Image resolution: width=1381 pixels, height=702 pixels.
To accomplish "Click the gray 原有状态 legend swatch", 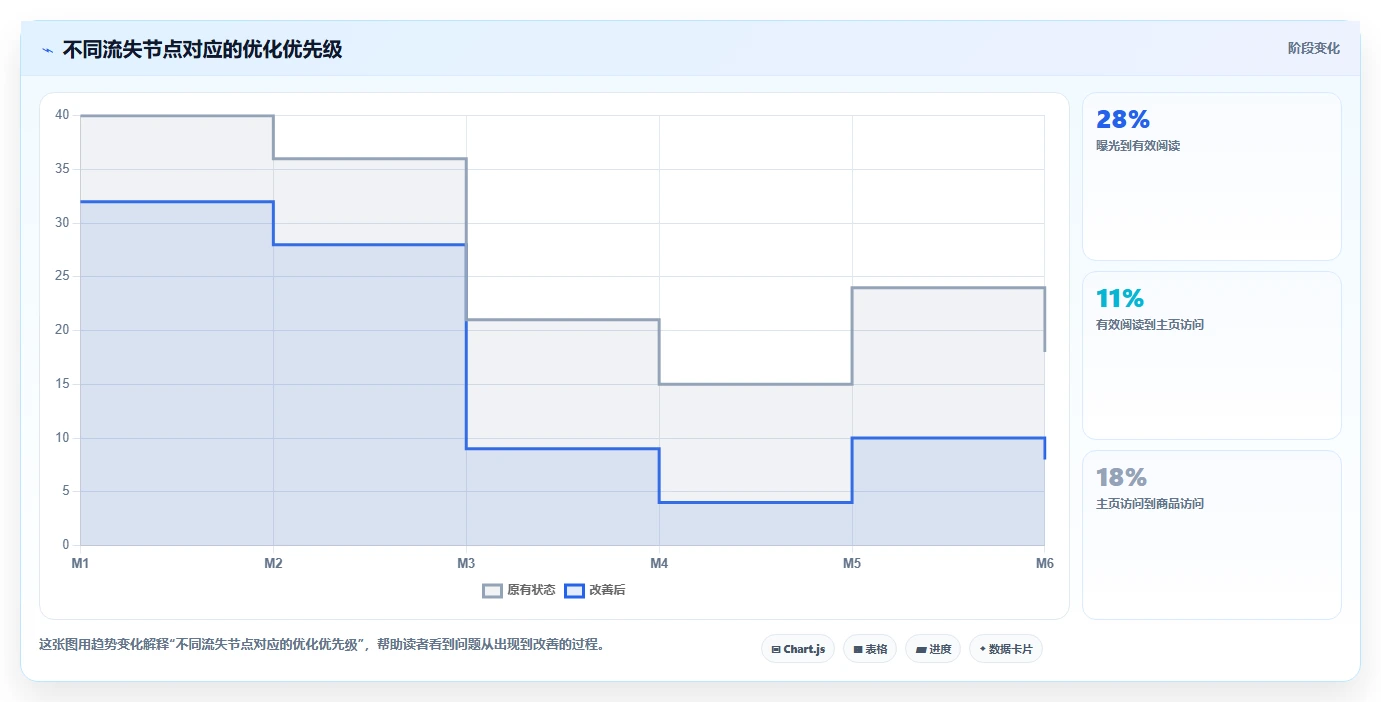I will tap(492, 590).
